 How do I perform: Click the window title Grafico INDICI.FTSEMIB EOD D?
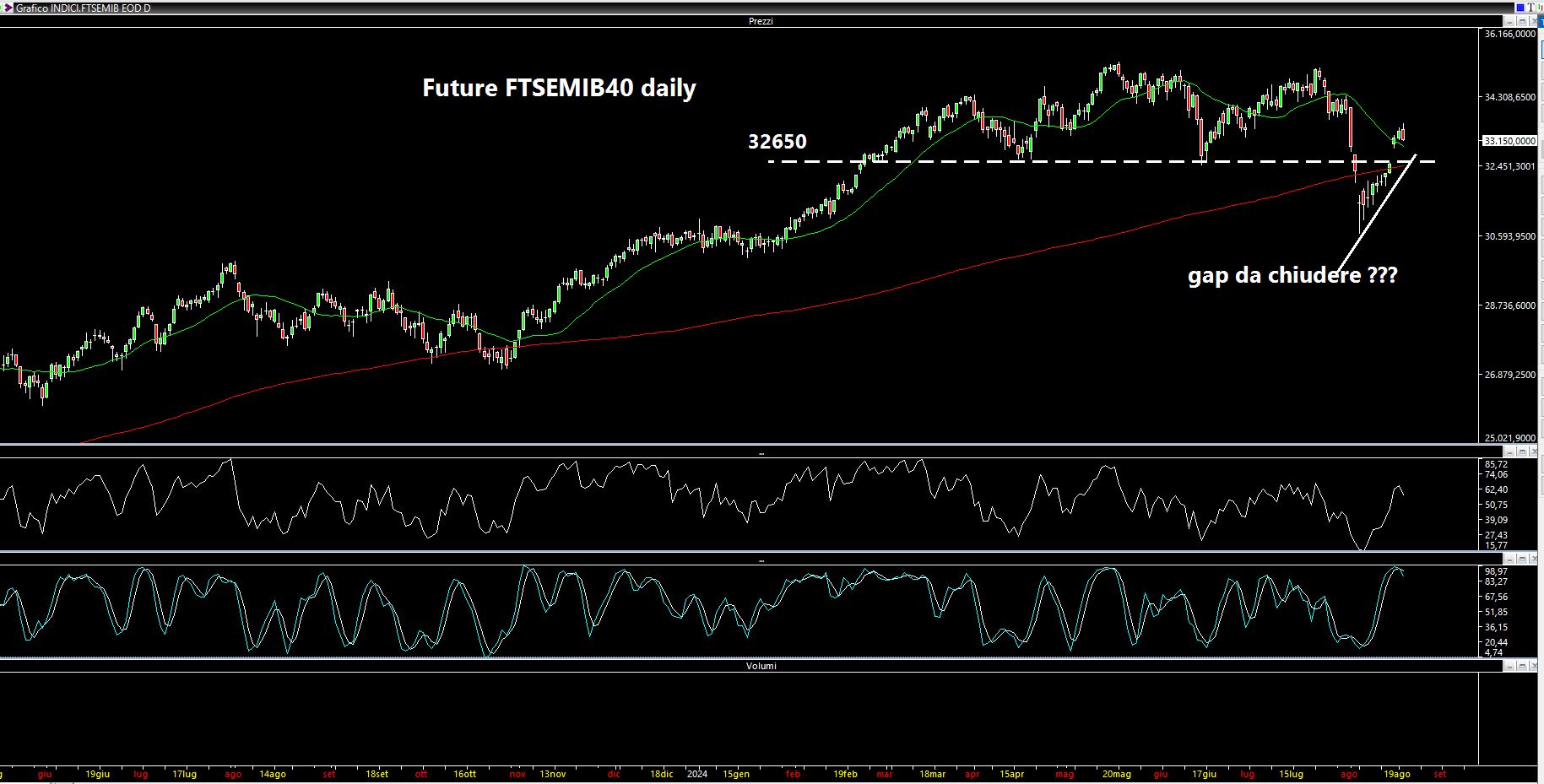point(83,8)
